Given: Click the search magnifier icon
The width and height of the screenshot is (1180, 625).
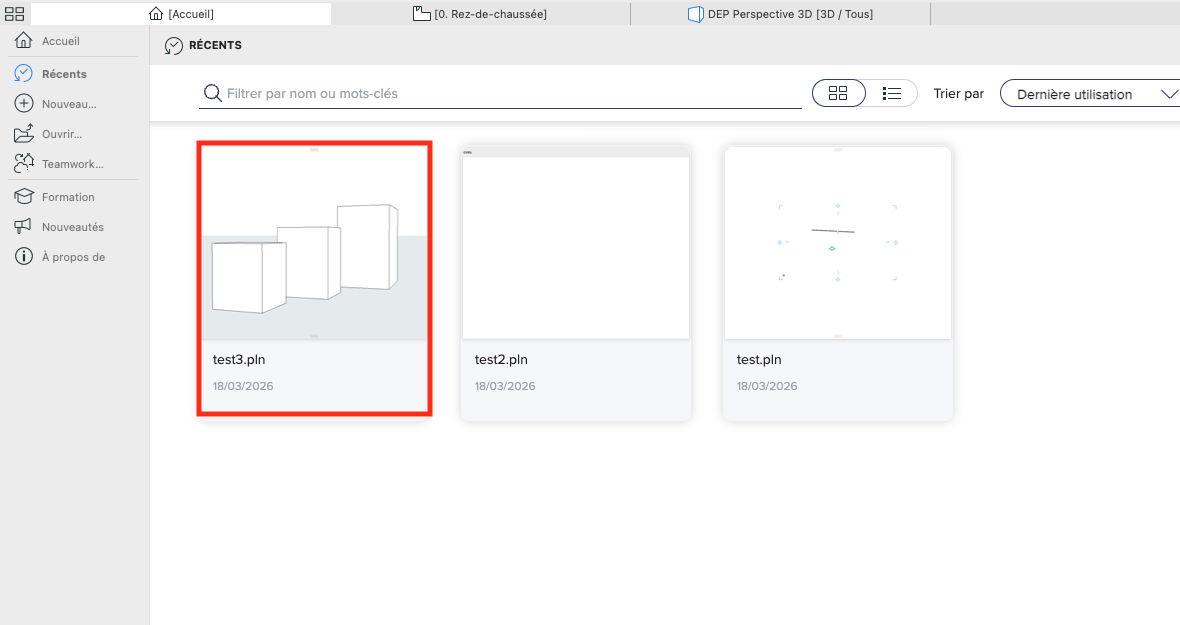Looking at the screenshot, I should pos(213,93).
